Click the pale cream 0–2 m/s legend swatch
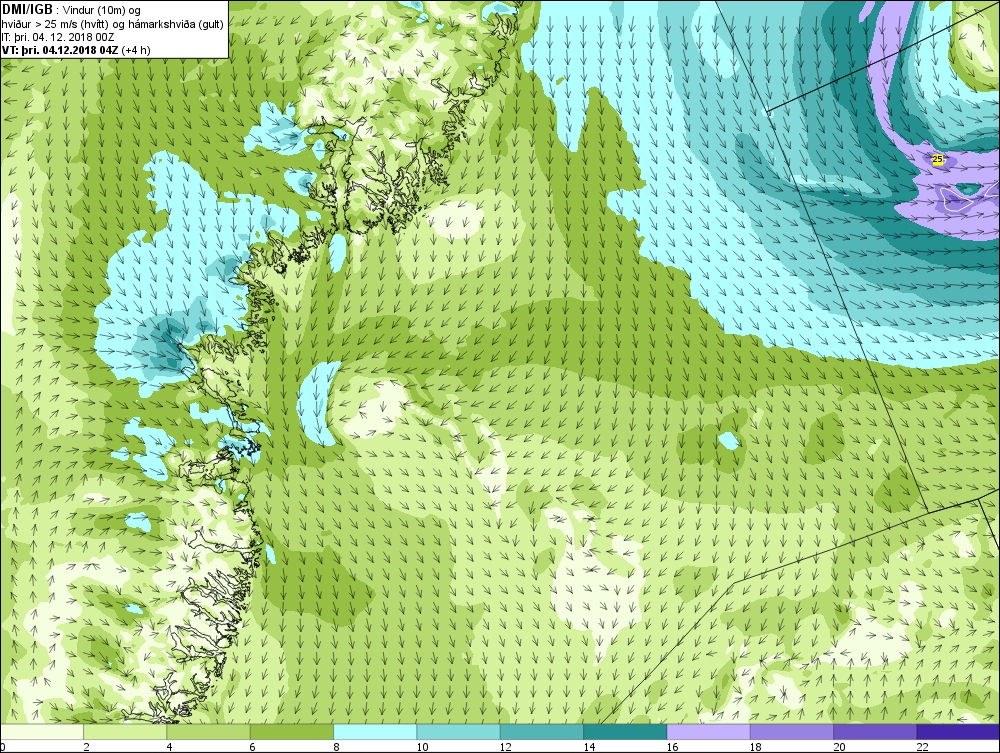 (x=42, y=732)
